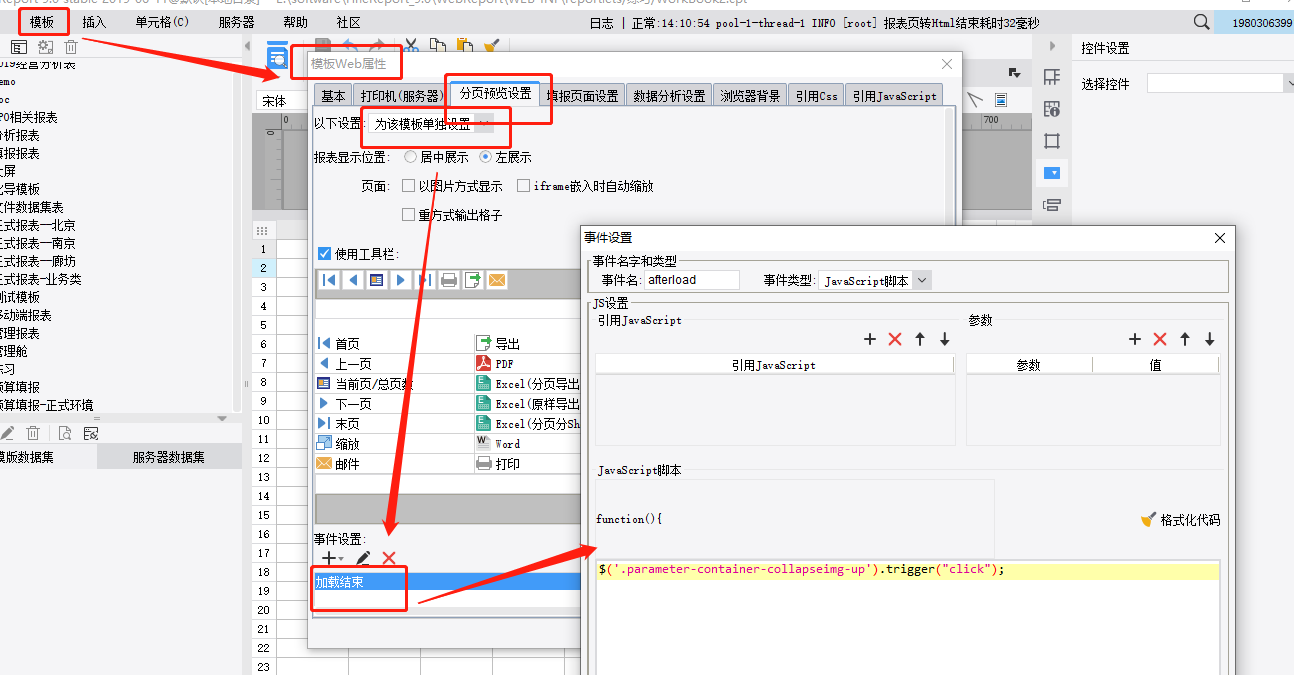This screenshot has height=675, width=1294.
Task: Edit the selected event with pencil icon
Action: (363, 558)
